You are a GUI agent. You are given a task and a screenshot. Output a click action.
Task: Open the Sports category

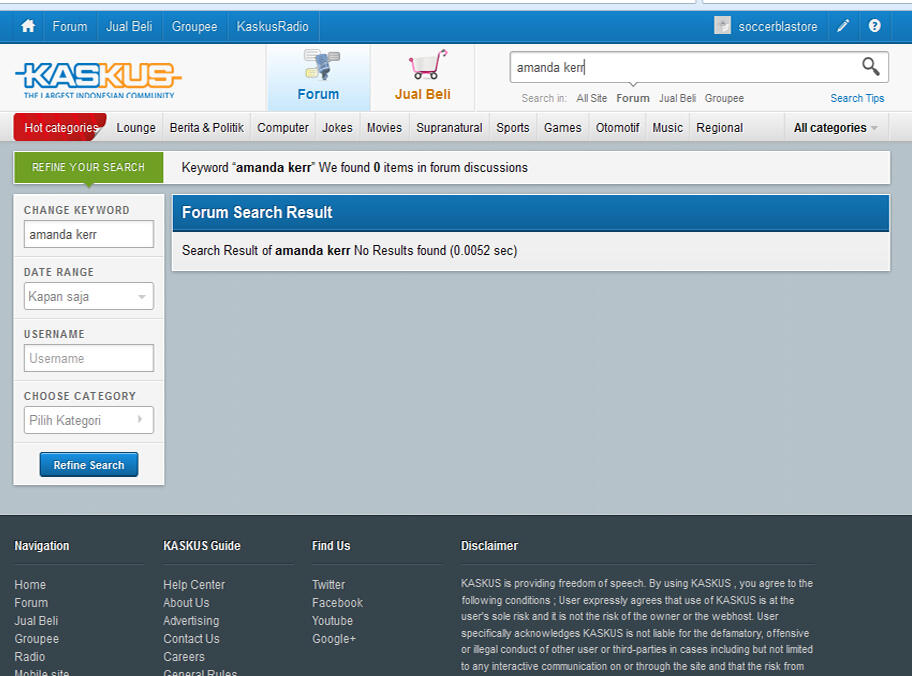pyautogui.click(x=513, y=127)
